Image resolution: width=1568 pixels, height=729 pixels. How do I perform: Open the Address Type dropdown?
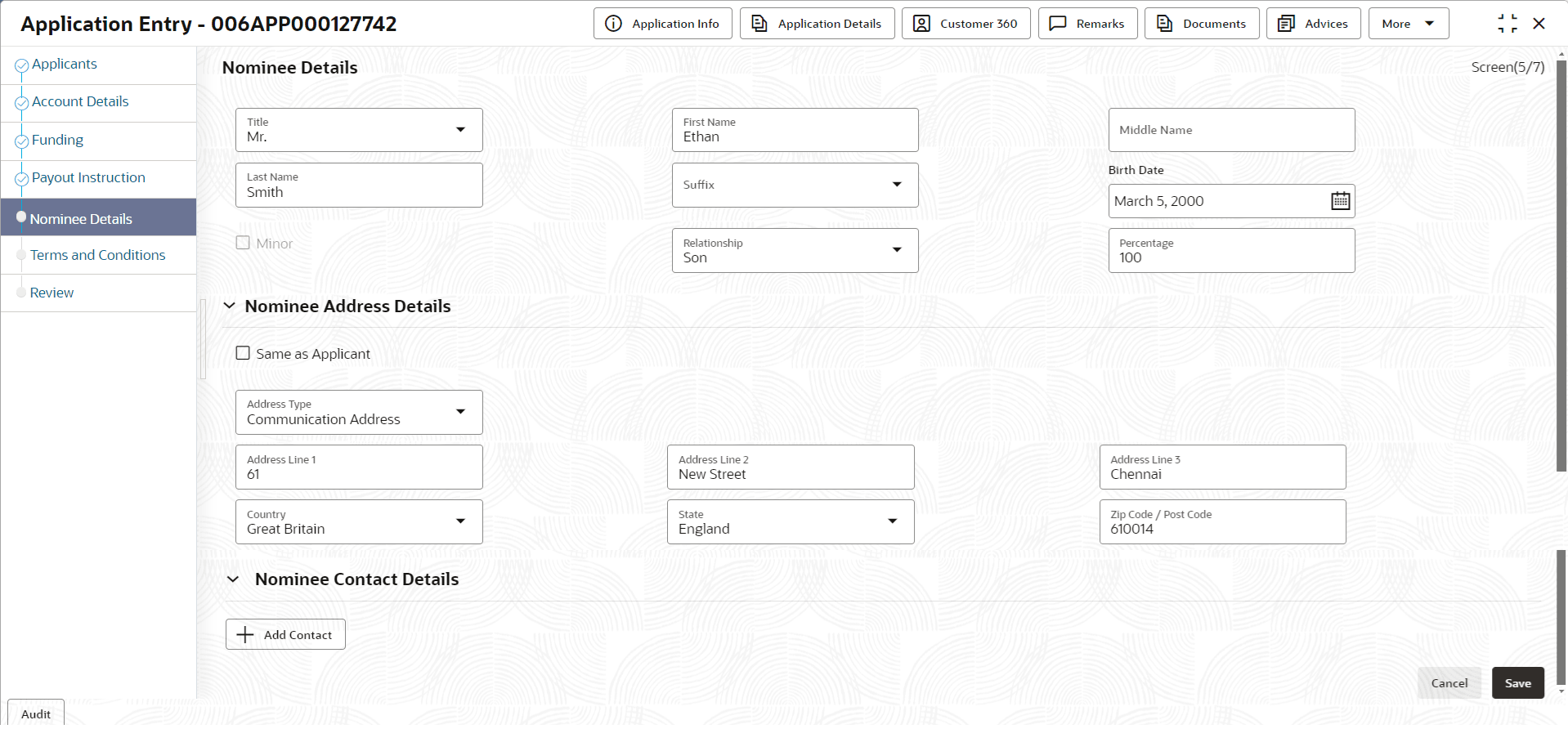click(359, 412)
